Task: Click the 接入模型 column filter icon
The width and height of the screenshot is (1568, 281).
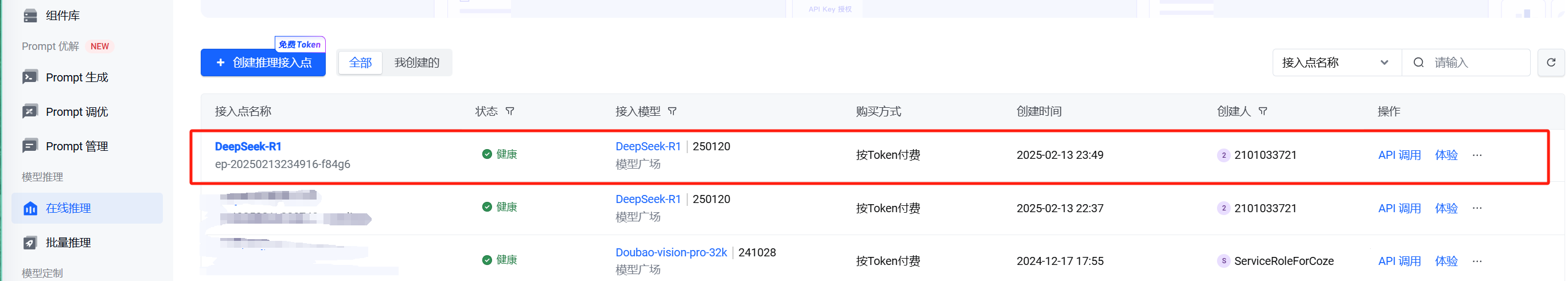Action: tap(672, 111)
